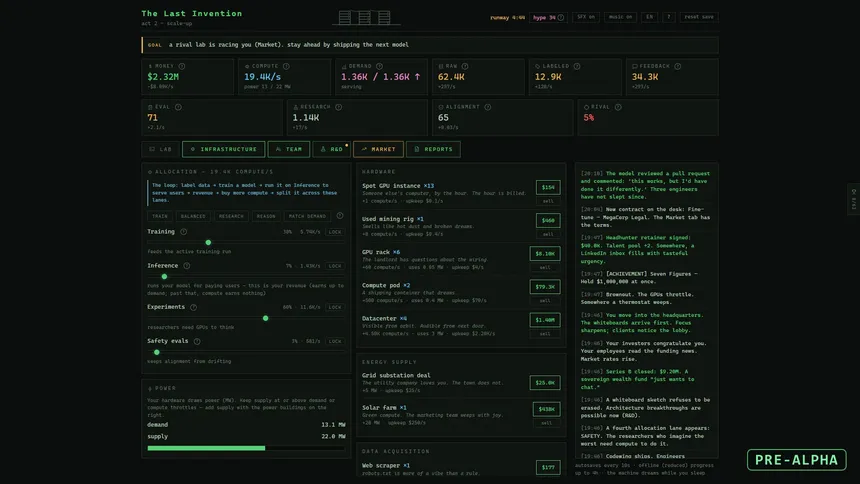860x484 pixels.
Task: Click the Training lane help icon
Action: (x=184, y=232)
